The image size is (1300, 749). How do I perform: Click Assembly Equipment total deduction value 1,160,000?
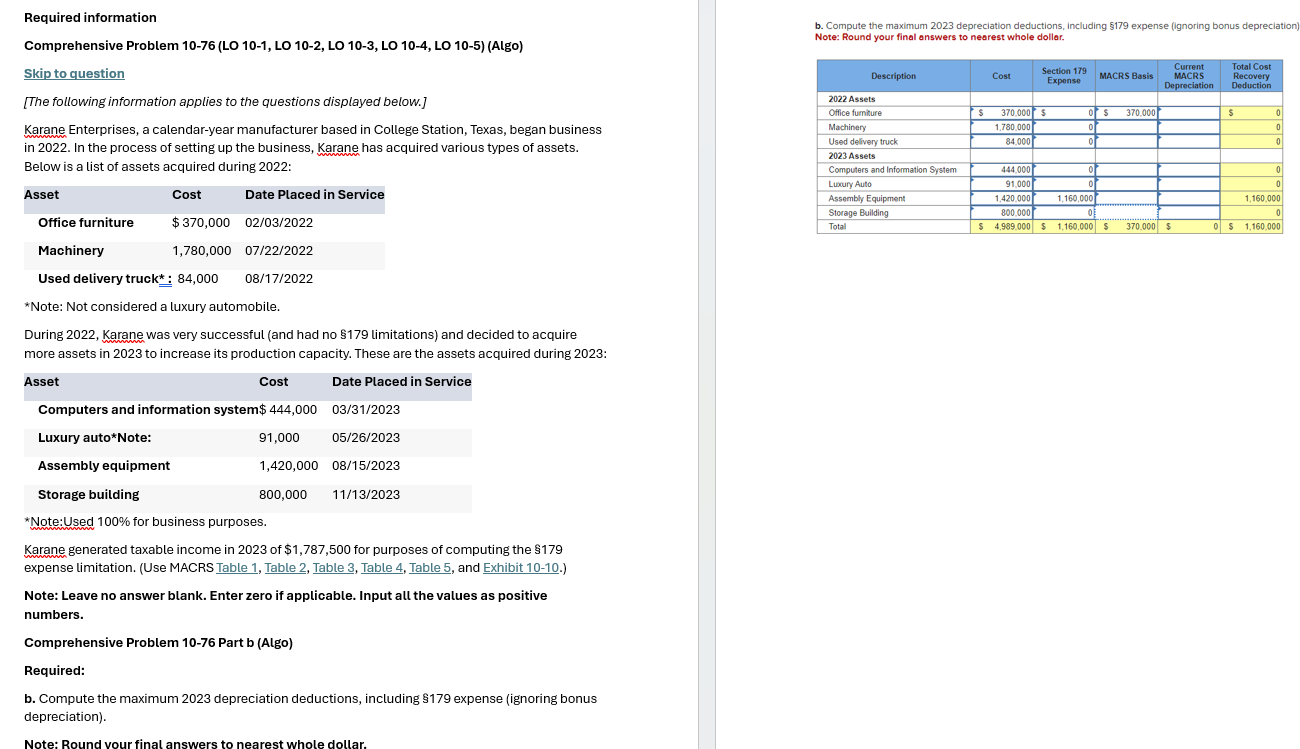coord(1262,198)
